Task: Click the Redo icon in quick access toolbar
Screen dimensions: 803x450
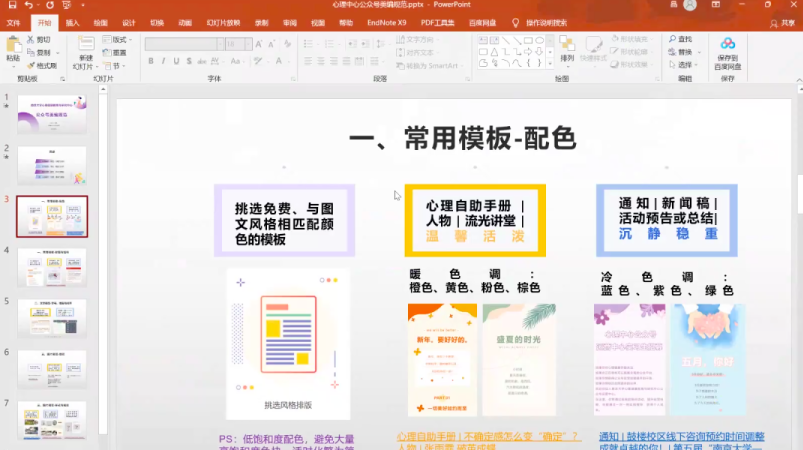Action: pyautogui.click(x=50, y=5)
